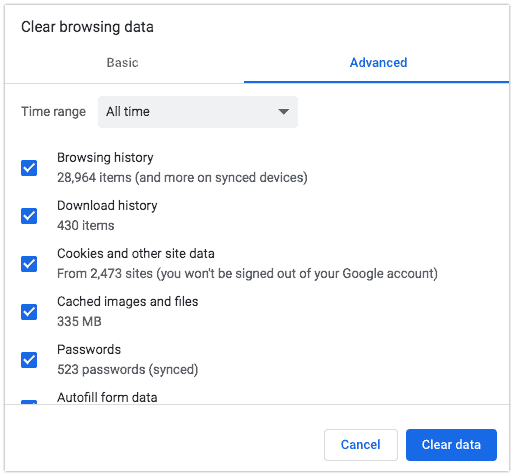Uncheck Cached images and files checkbox
The image size is (514, 476).
pyautogui.click(x=29, y=312)
